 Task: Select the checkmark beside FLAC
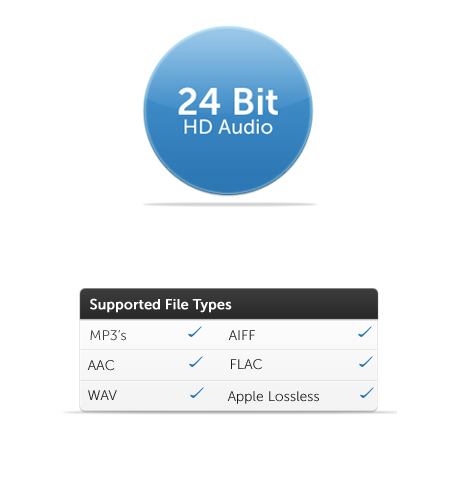[366, 362]
